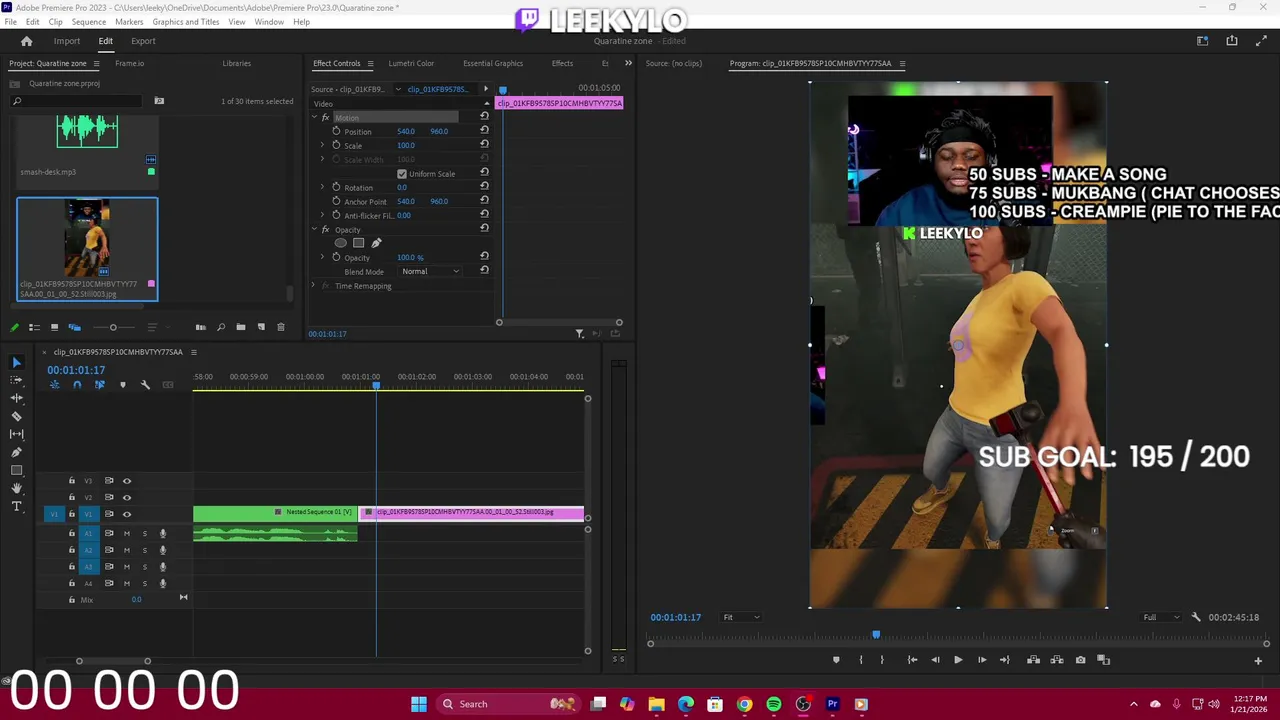
Task: Toggle Snap in Timeline magnet icon
Action: [x=77, y=385]
